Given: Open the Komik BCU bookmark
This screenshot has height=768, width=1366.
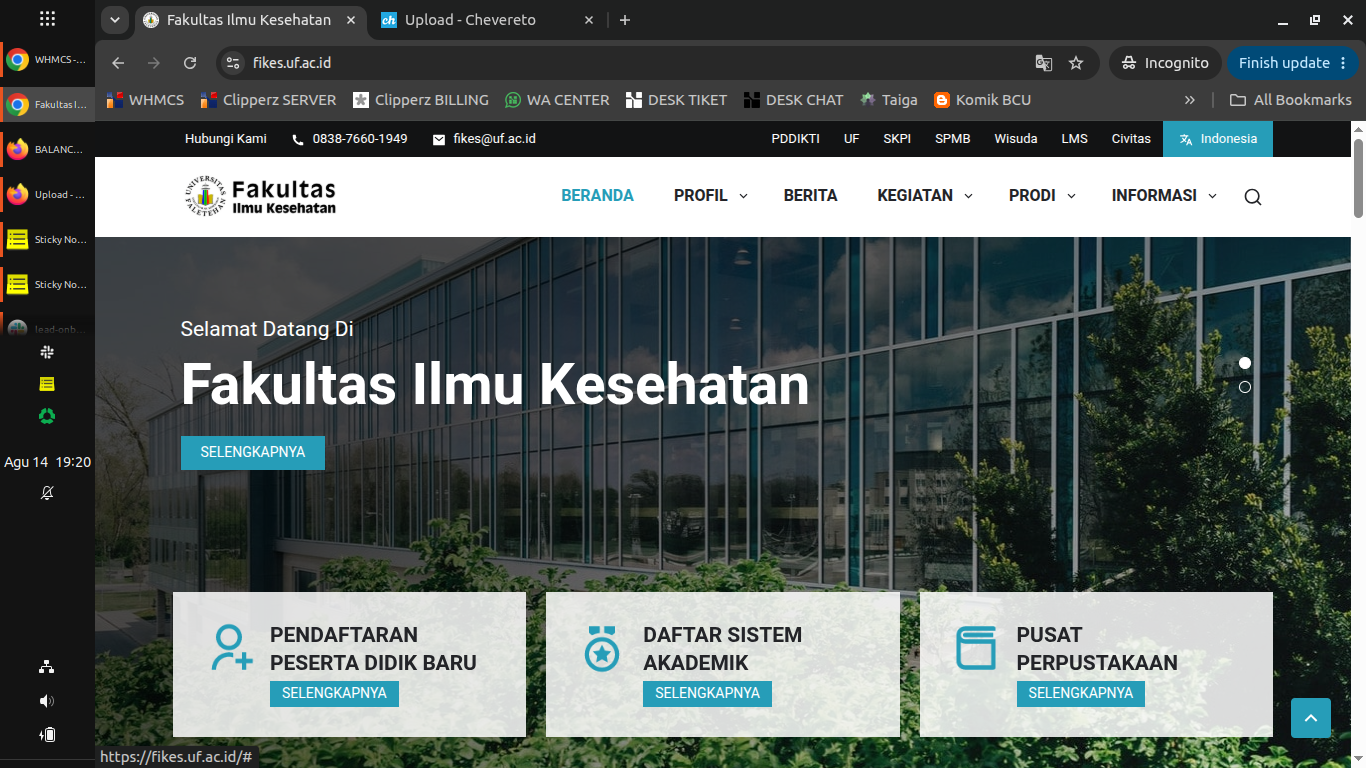Looking at the screenshot, I should coord(982,100).
